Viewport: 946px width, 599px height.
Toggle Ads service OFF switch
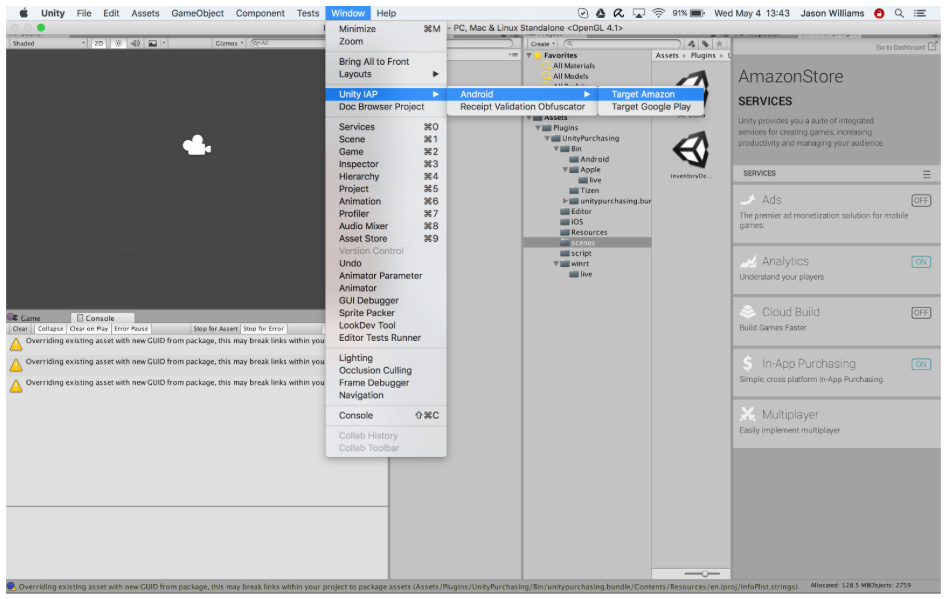[x=921, y=201]
